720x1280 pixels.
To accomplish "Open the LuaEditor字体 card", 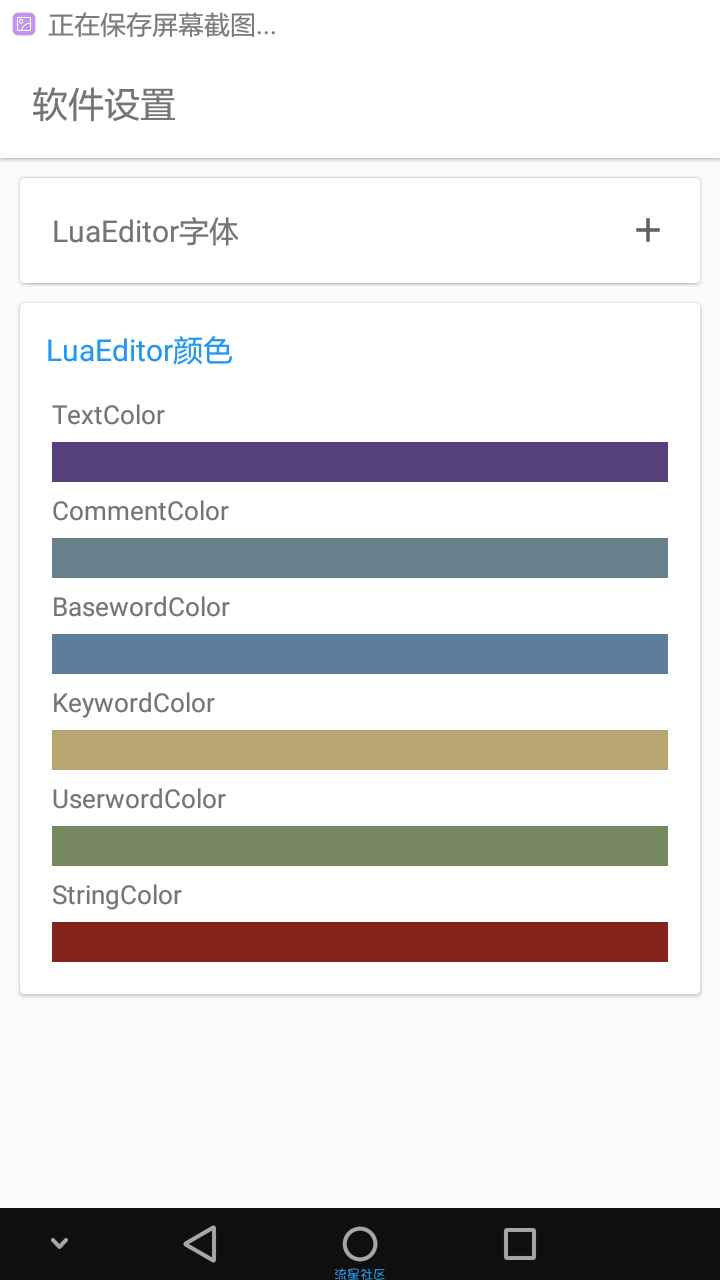I will pos(360,231).
